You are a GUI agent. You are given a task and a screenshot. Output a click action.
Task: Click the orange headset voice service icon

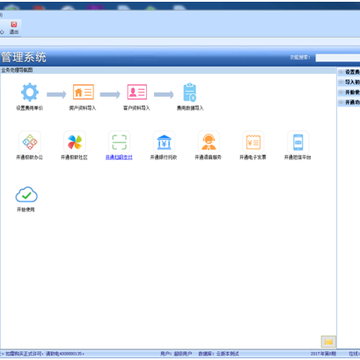point(209,142)
